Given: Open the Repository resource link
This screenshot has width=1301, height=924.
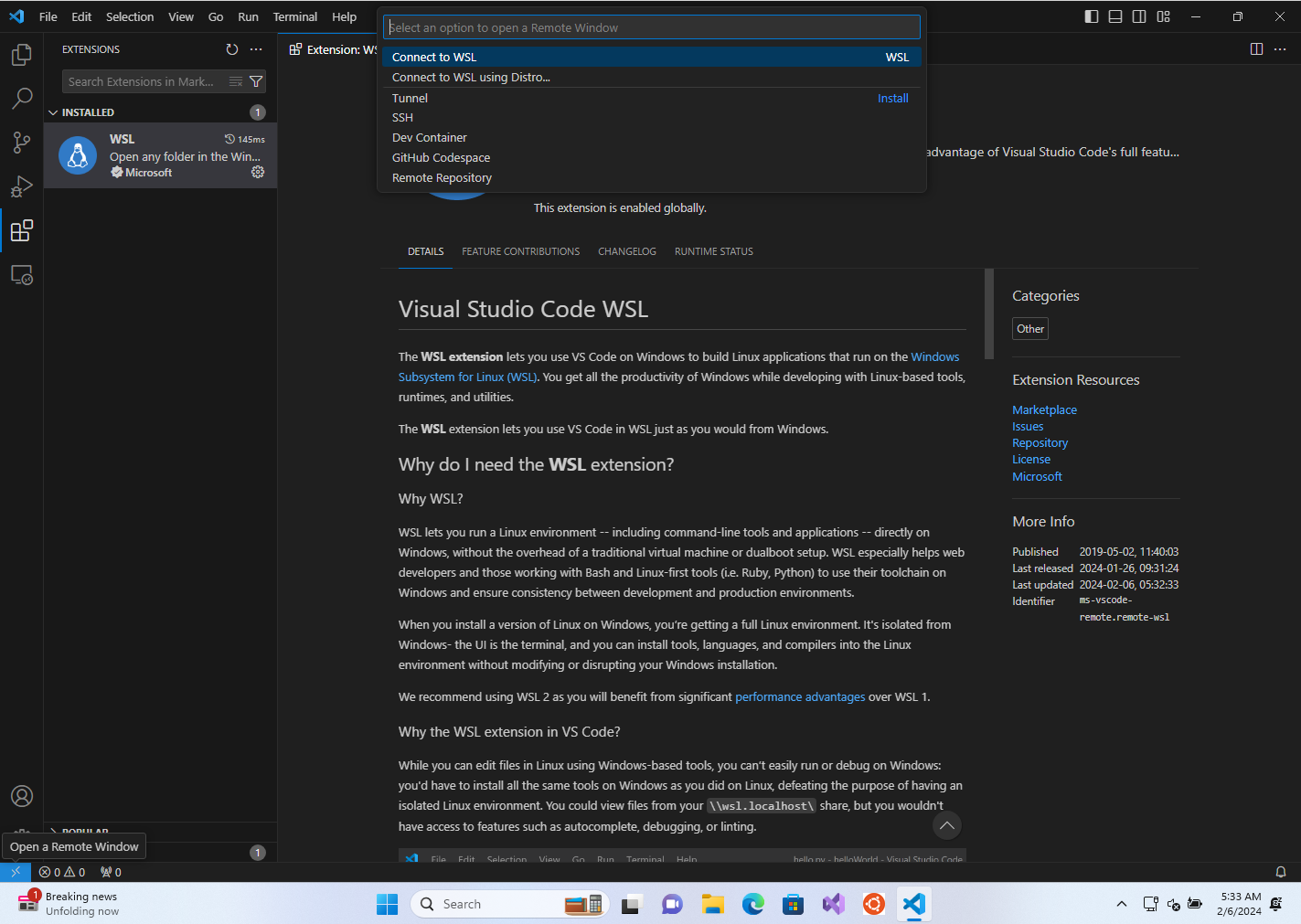Looking at the screenshot, I should (1040, 442).
